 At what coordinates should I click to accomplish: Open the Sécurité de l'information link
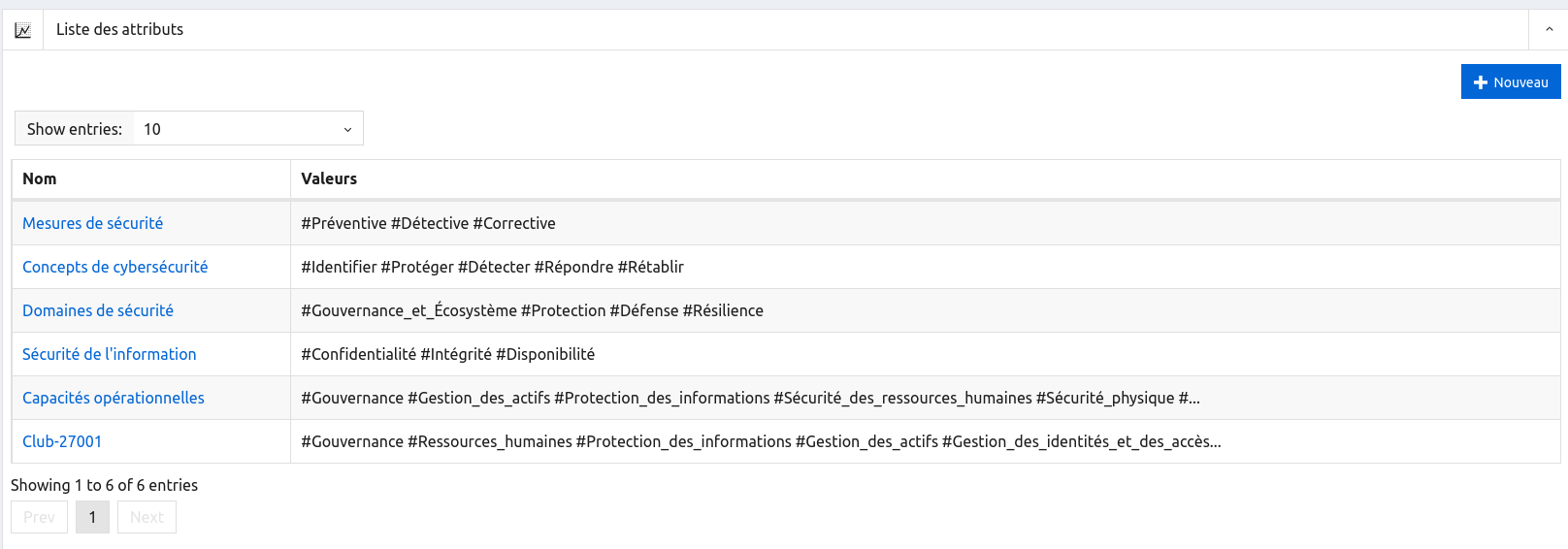(x=109, y=354)
